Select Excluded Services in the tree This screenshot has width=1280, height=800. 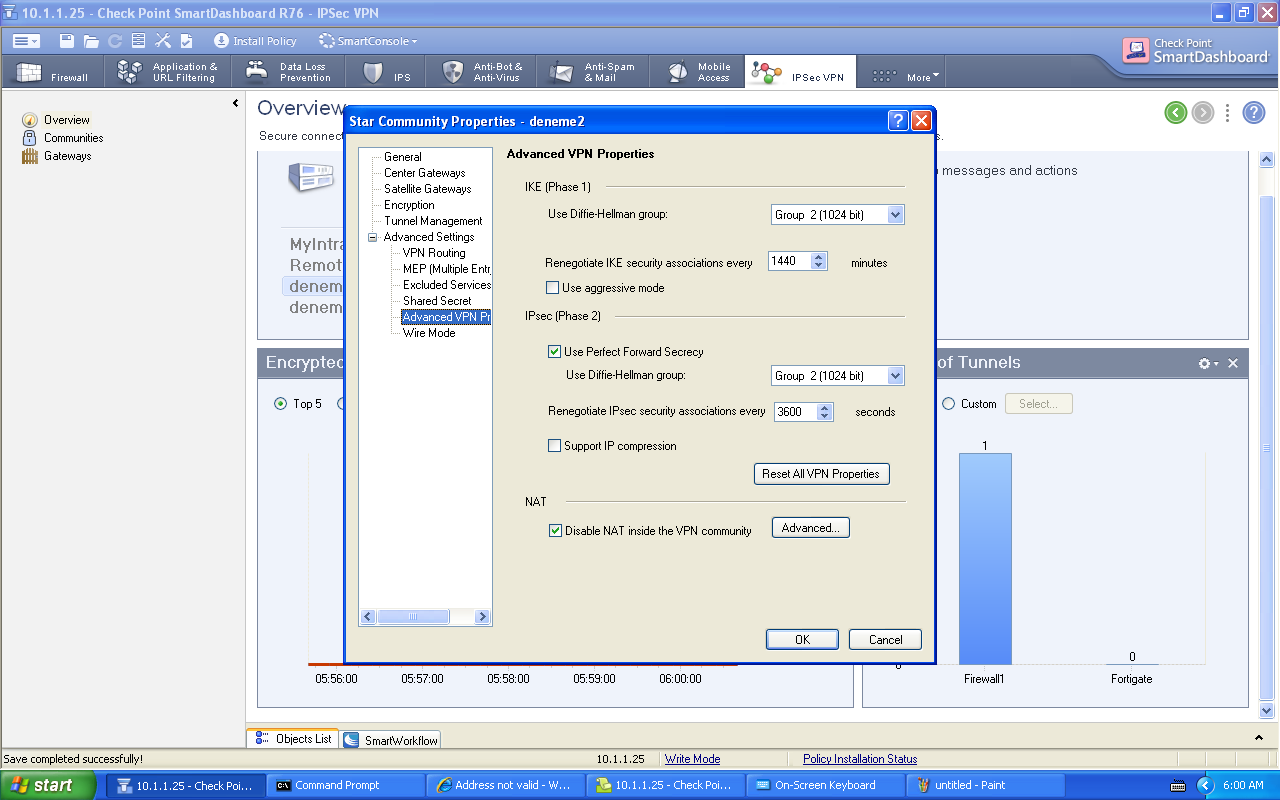tap(447, 285)
